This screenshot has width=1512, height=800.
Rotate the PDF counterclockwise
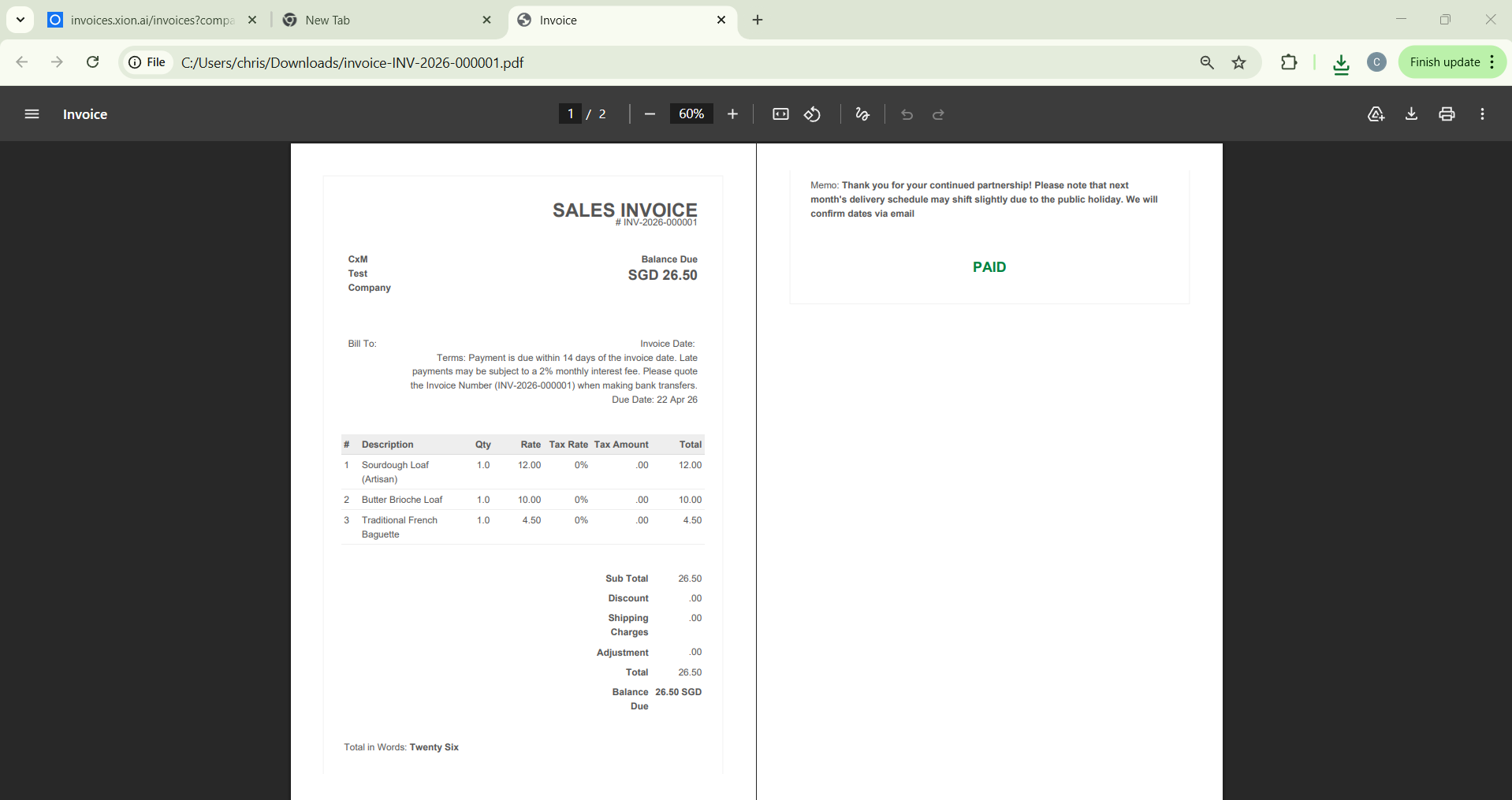813,114
